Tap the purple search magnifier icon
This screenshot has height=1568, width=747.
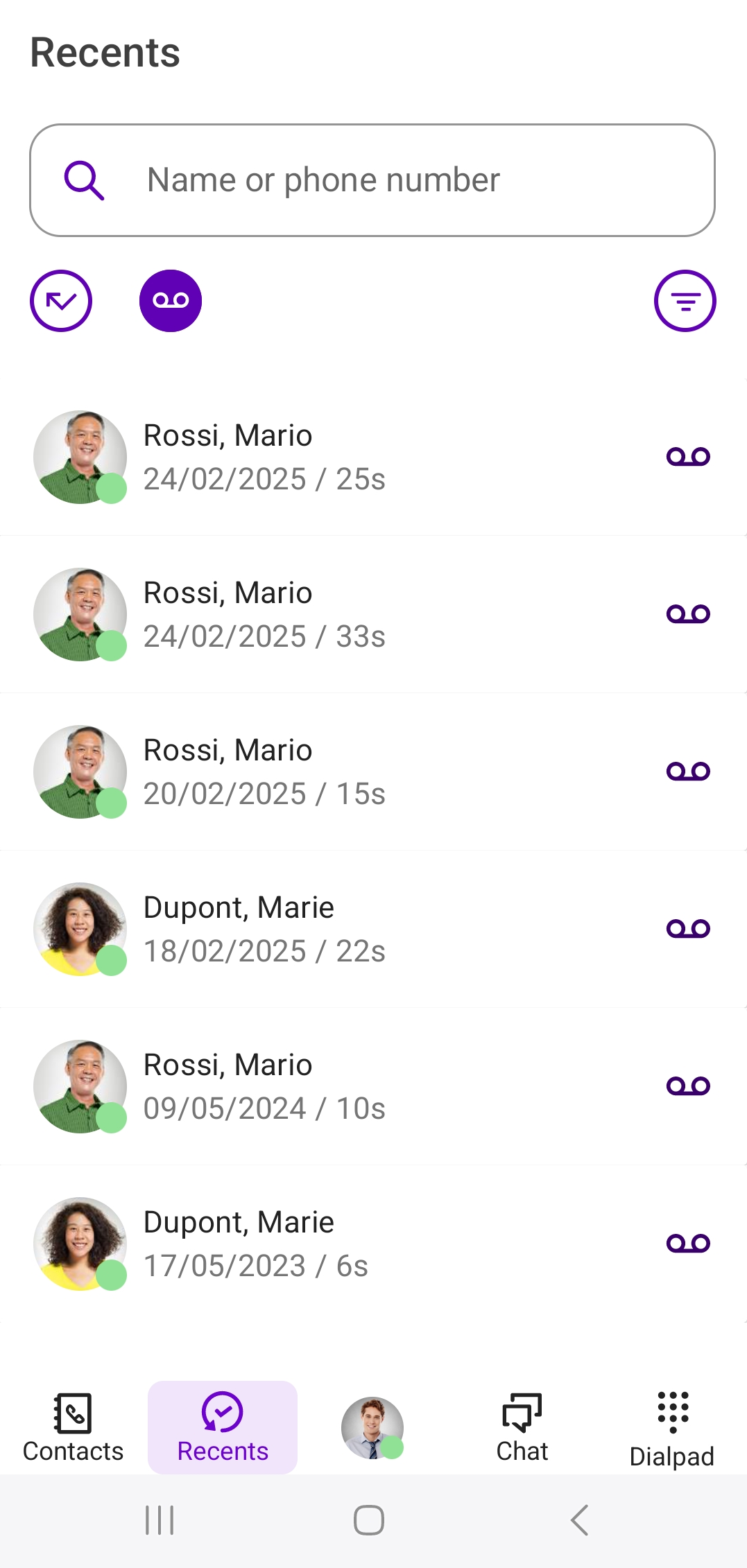click(84, 180)
